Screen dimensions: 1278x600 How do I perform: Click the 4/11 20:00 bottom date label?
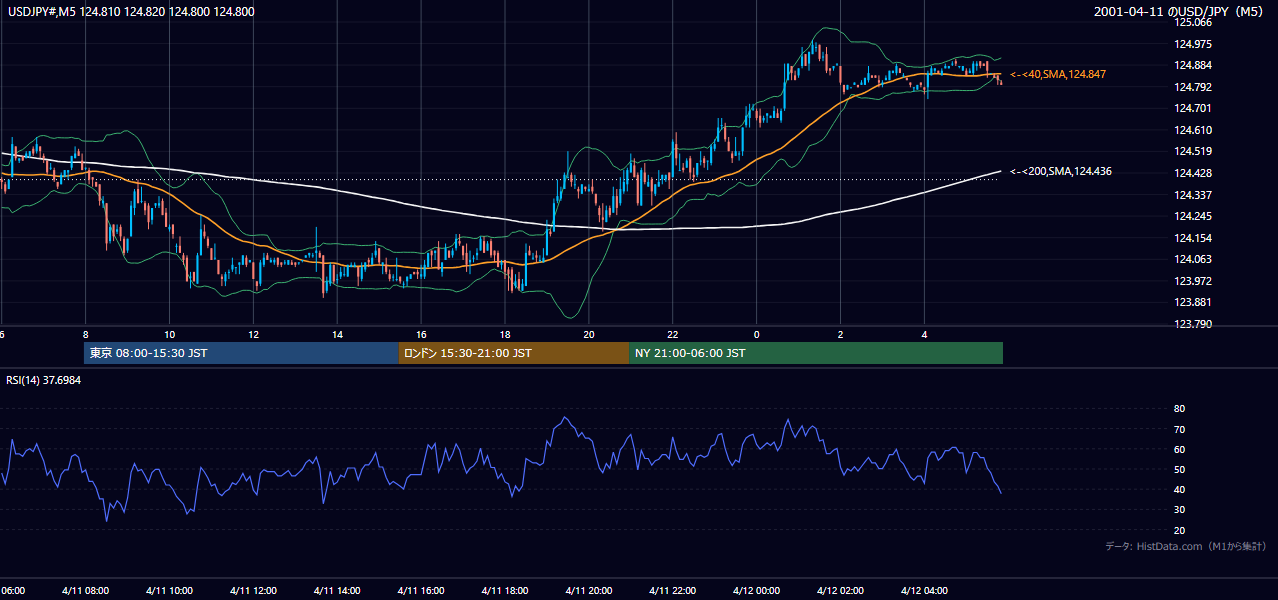[x=589, y=590]
